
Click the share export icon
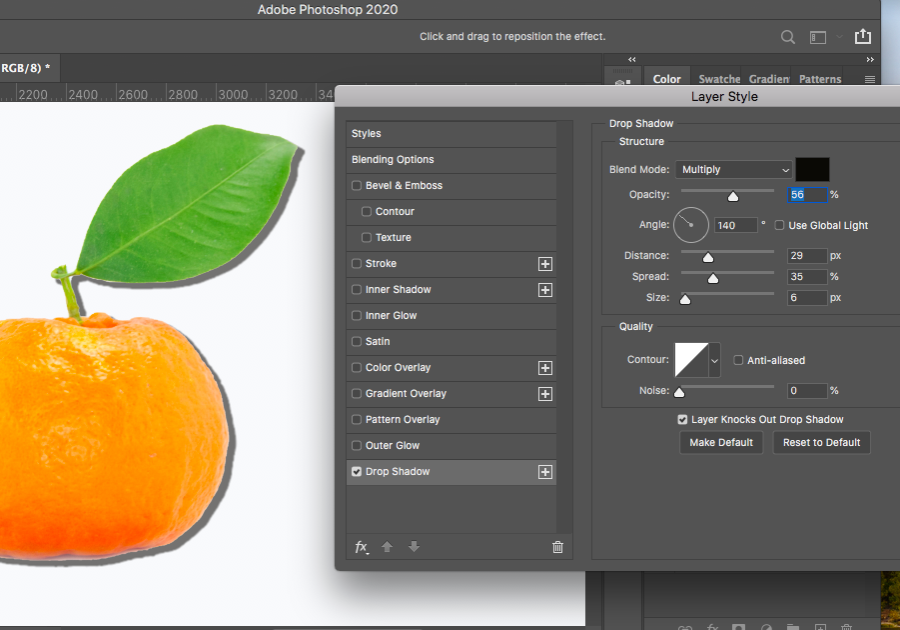pos(863,37)
